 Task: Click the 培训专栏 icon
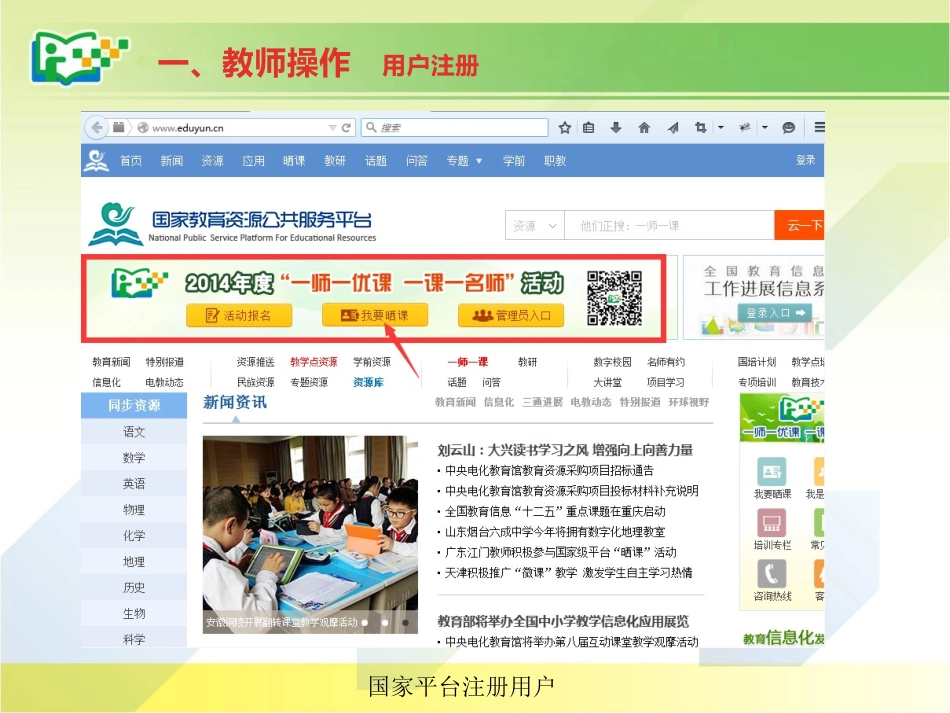pos(772,523)
